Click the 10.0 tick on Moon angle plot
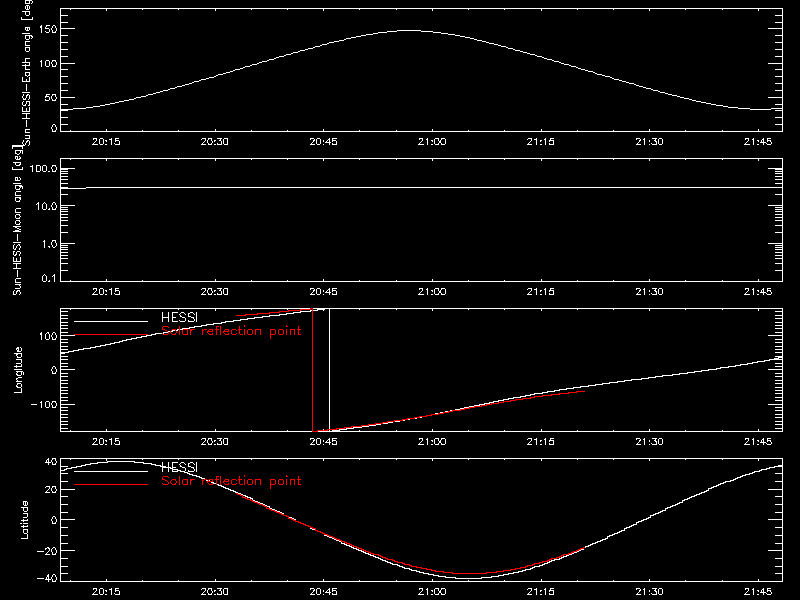 [x=46, y=207]
